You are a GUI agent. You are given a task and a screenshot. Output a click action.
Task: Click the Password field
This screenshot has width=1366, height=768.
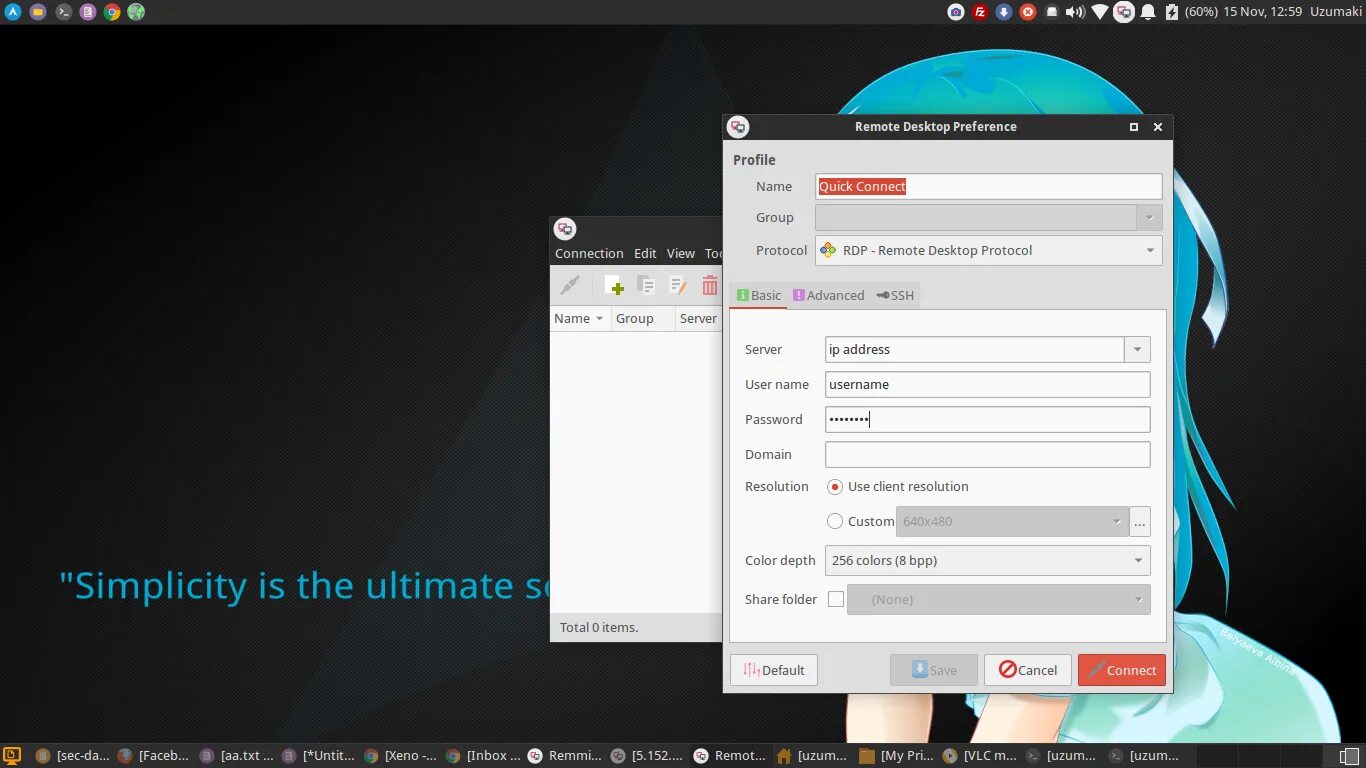pyautogui.click(x=987, y=419)
